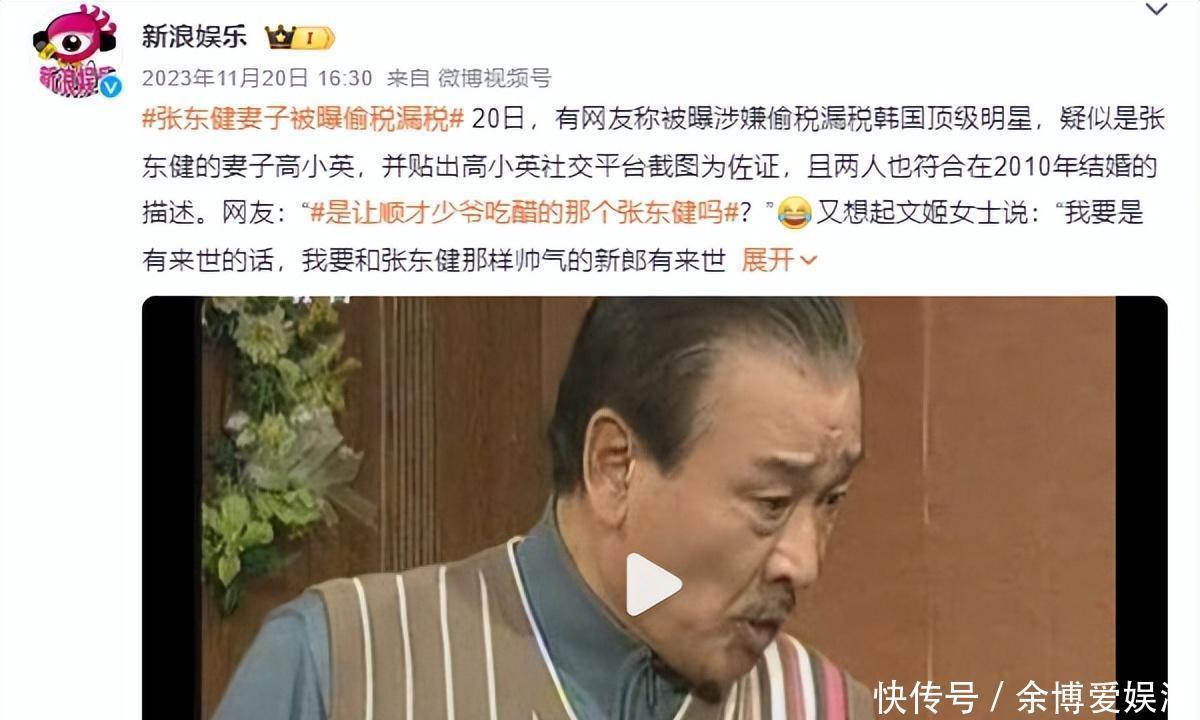Expand full post text with 展开
Screen dimensions: 1200x720
click(x=768, y=260)
